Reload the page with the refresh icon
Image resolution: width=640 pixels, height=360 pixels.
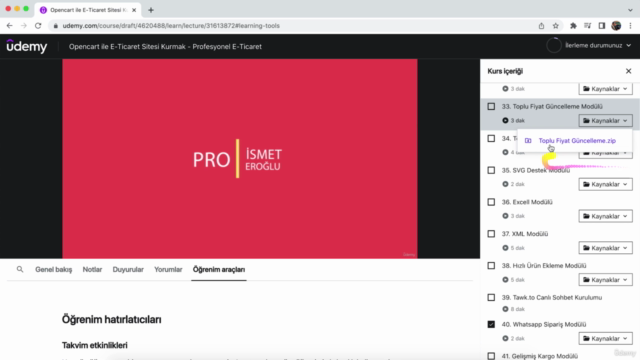coord(38,25)
